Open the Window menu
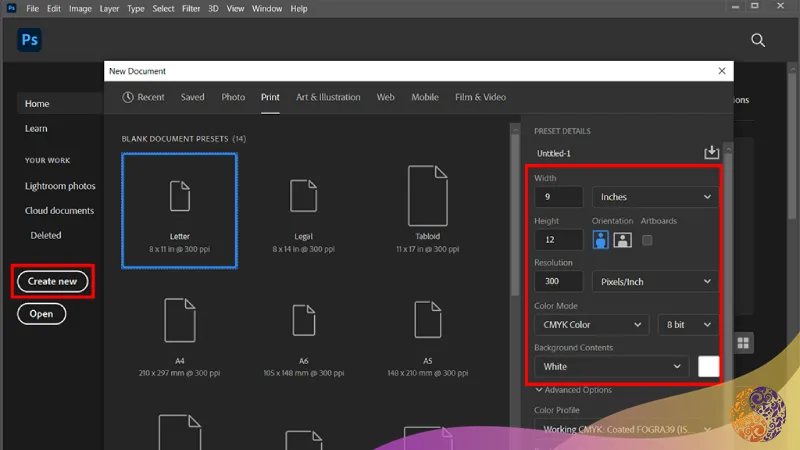This screenshot has width=800, height=450. point(267,9)
